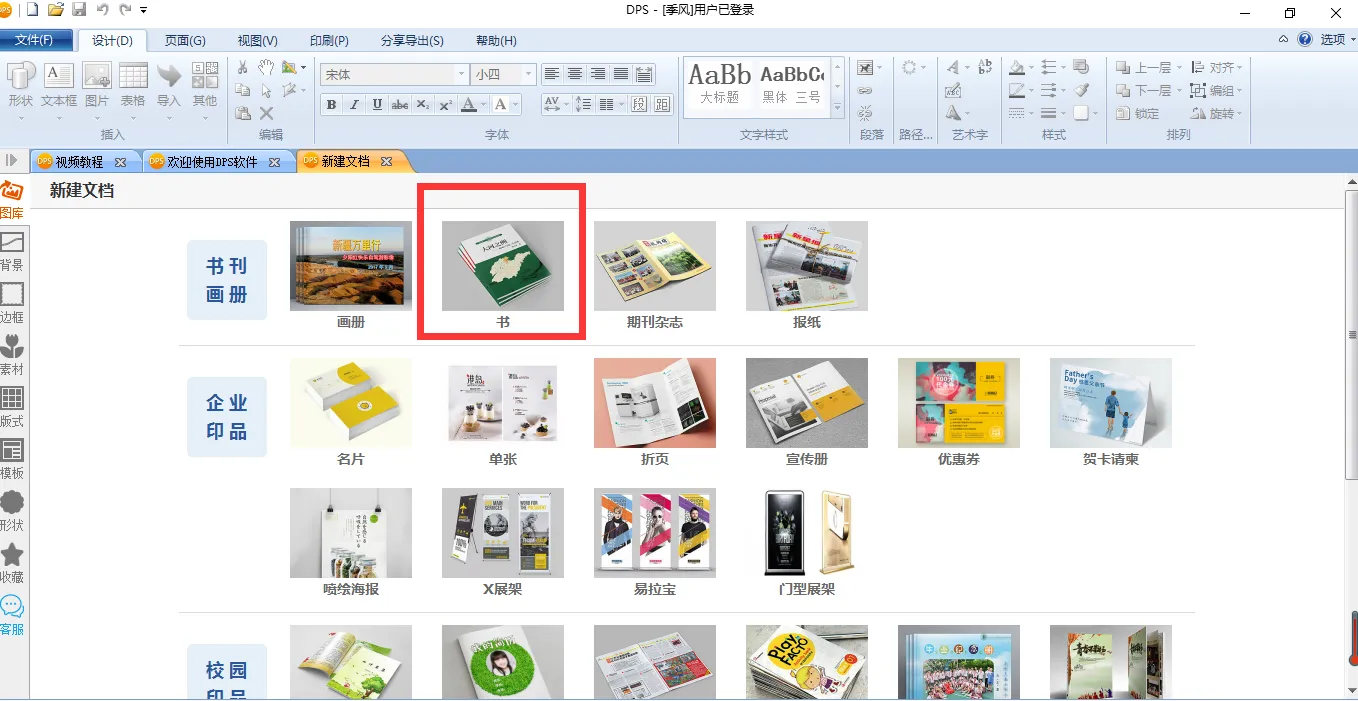
Task: Open the 客服 customer service panel
Action: tap(12, 616)
